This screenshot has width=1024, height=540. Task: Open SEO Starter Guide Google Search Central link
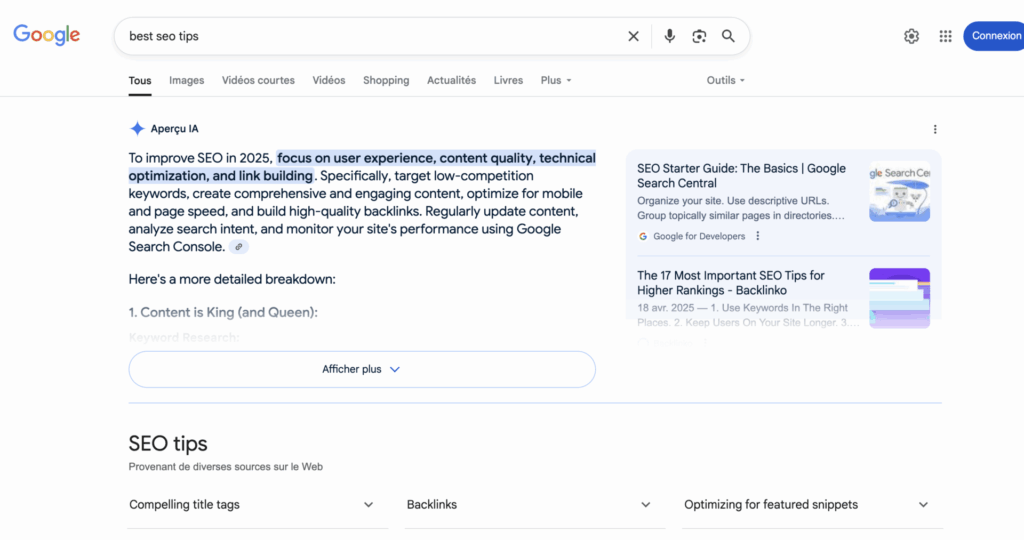tap(741, 176)
